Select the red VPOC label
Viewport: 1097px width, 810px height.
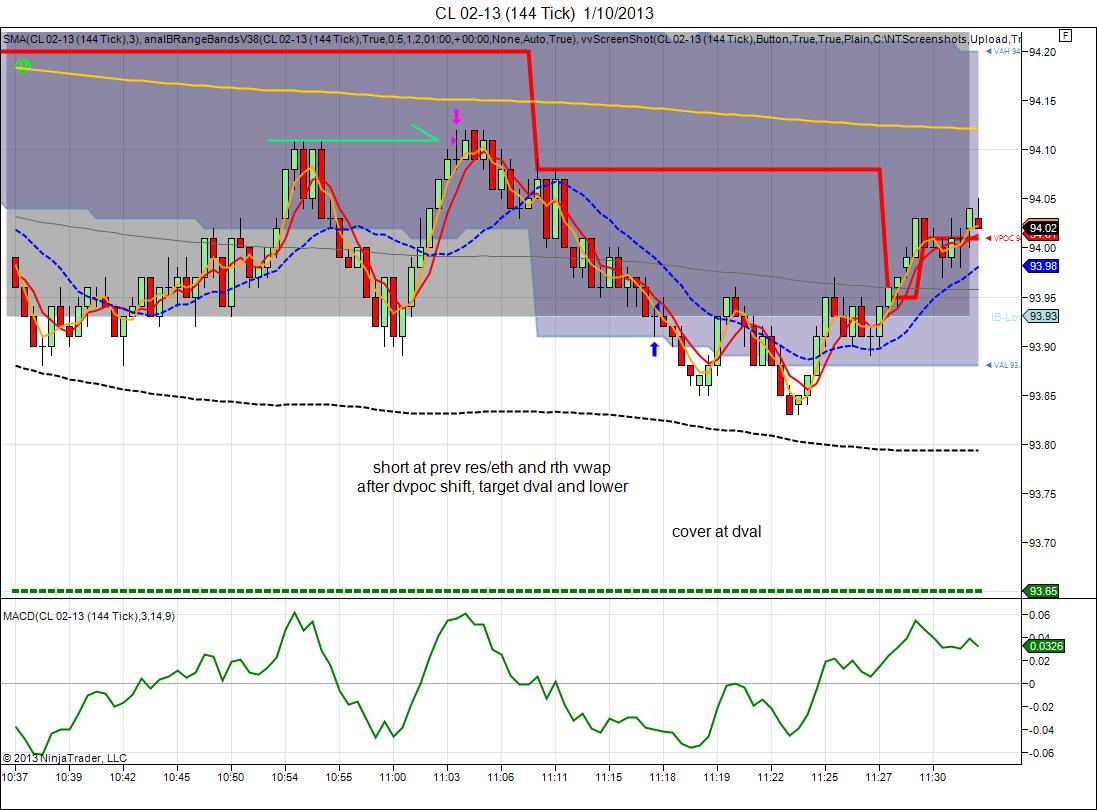point(1003,239)
